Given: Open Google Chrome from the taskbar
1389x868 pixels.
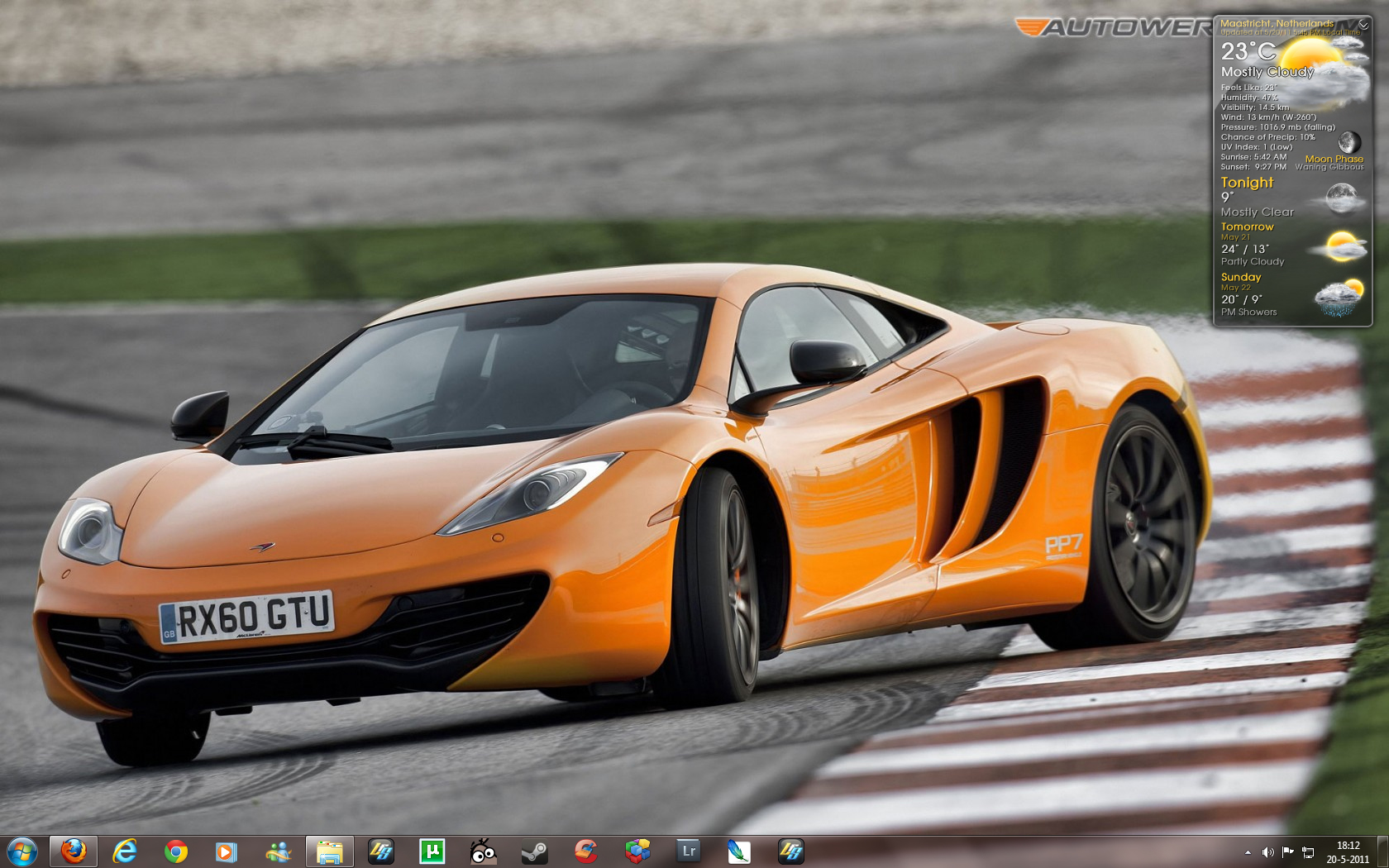Looking at the screenshot, I should coord(176,851).
